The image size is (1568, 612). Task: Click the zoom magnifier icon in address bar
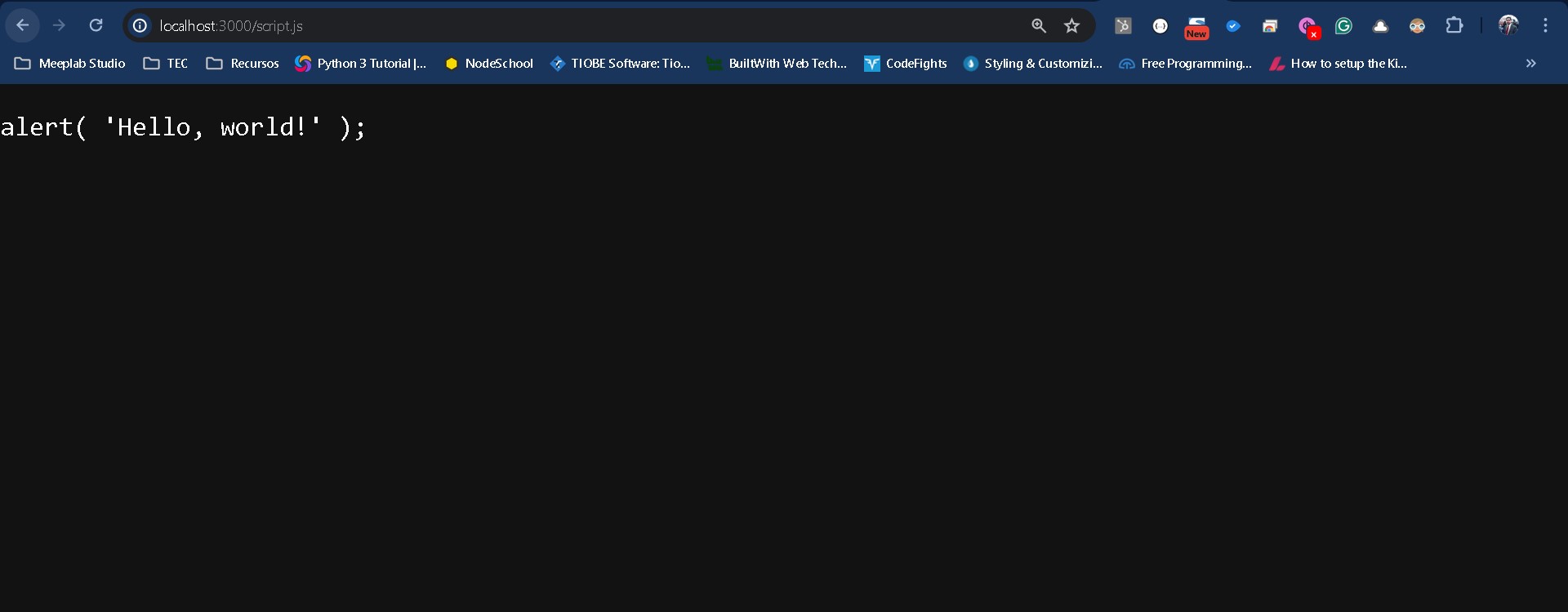1039,26
